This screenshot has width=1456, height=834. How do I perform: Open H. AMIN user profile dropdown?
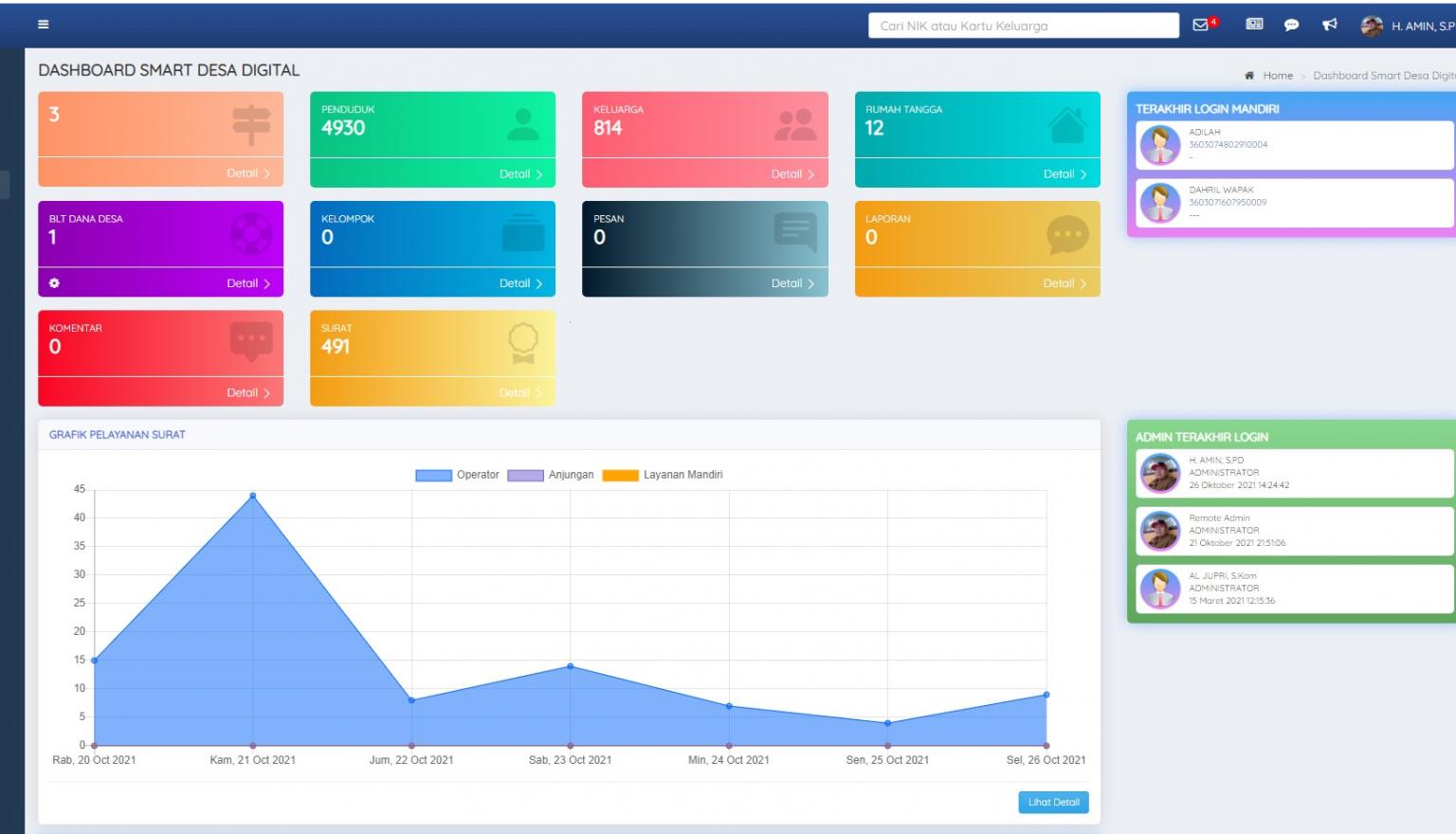[1408, 27]
